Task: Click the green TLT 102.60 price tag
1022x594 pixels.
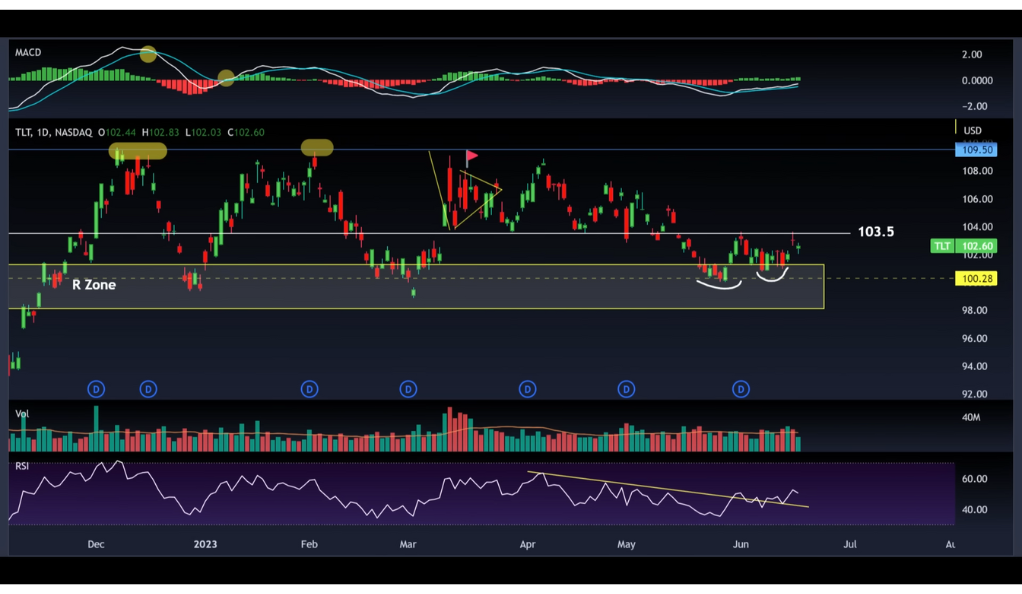Action: pos(963,246)
